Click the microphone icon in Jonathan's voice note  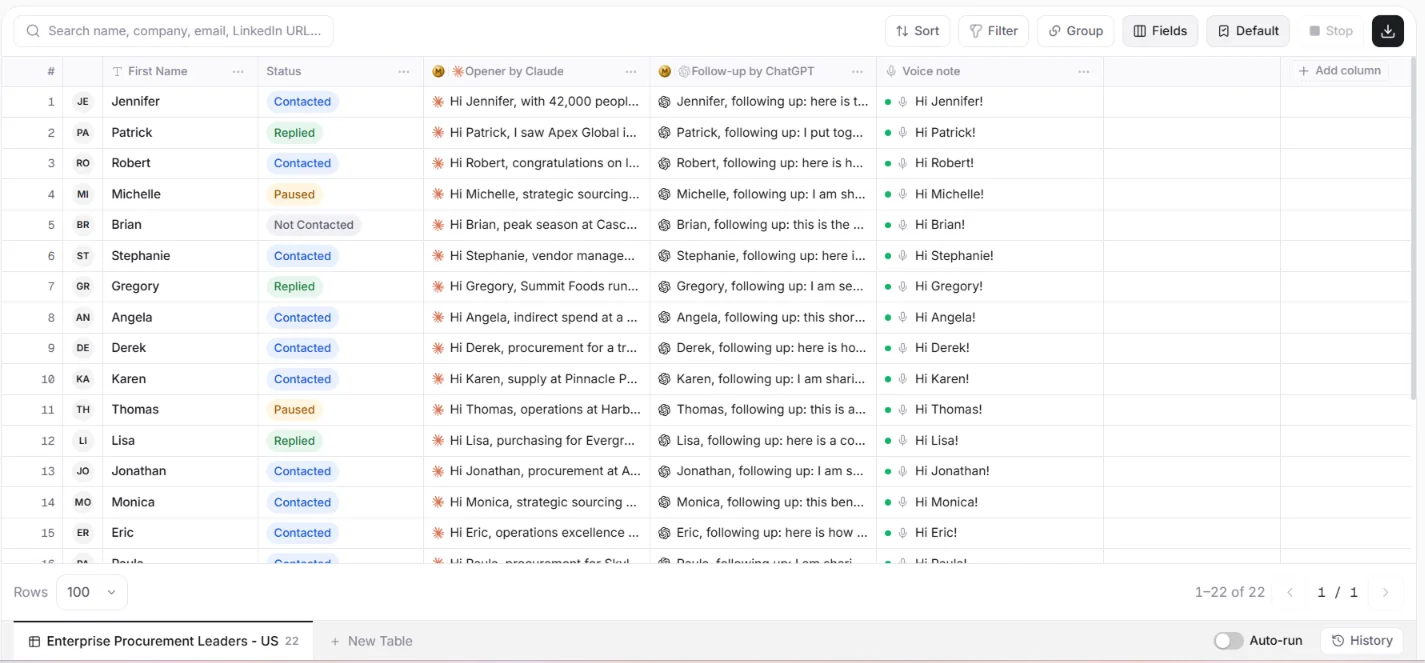(902, 471)
